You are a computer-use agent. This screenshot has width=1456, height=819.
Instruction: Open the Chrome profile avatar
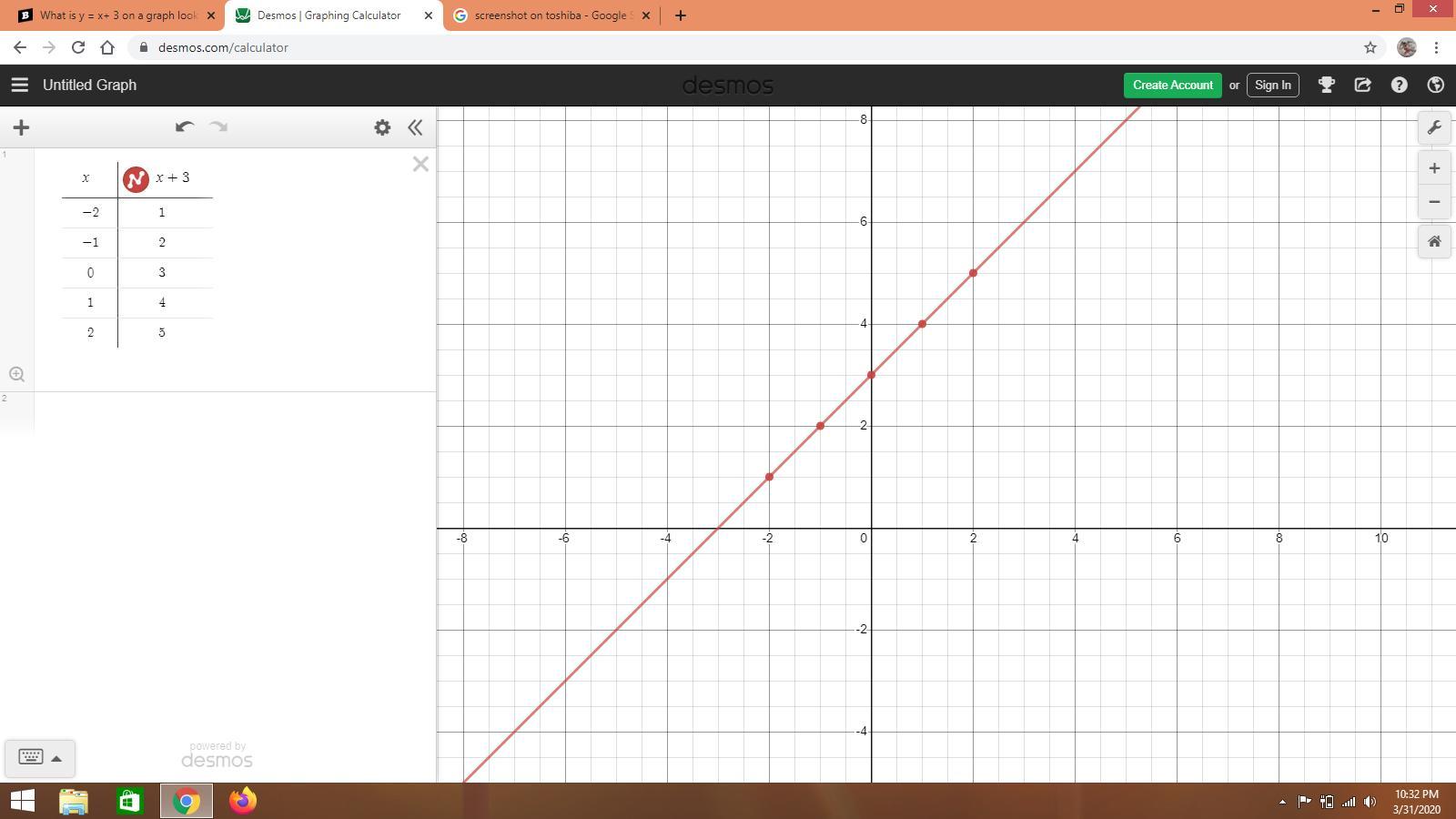point(1406,47)
